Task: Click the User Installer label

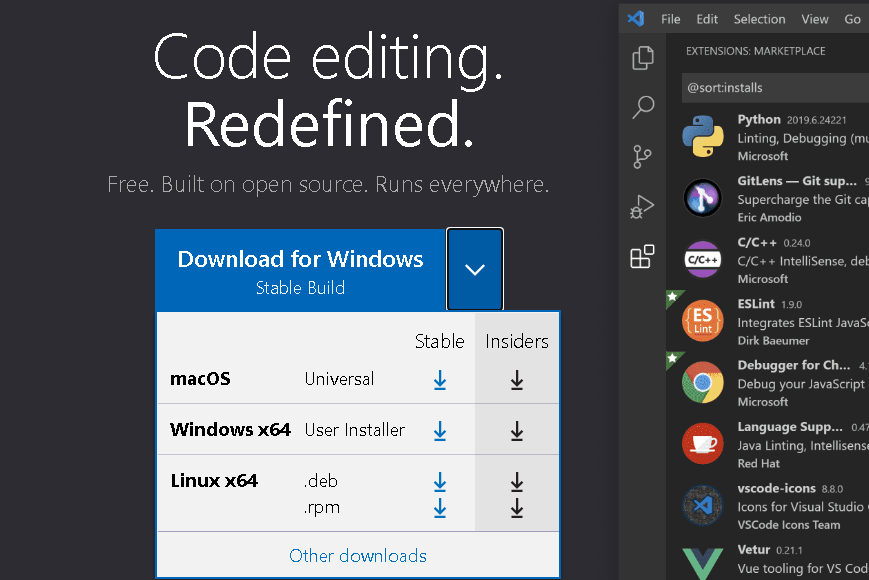Action: tap(355, 430)
